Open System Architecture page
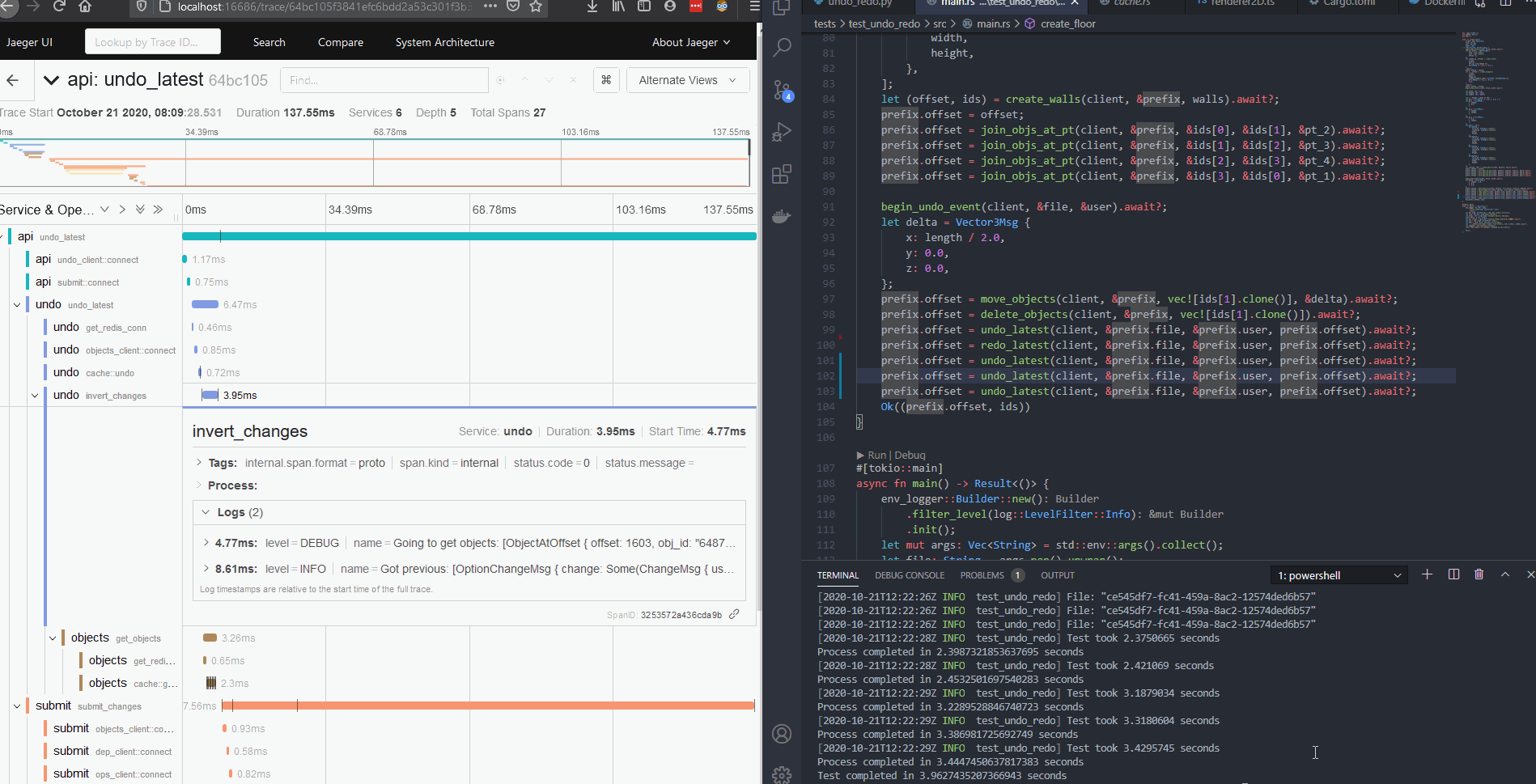 [445, 42]
